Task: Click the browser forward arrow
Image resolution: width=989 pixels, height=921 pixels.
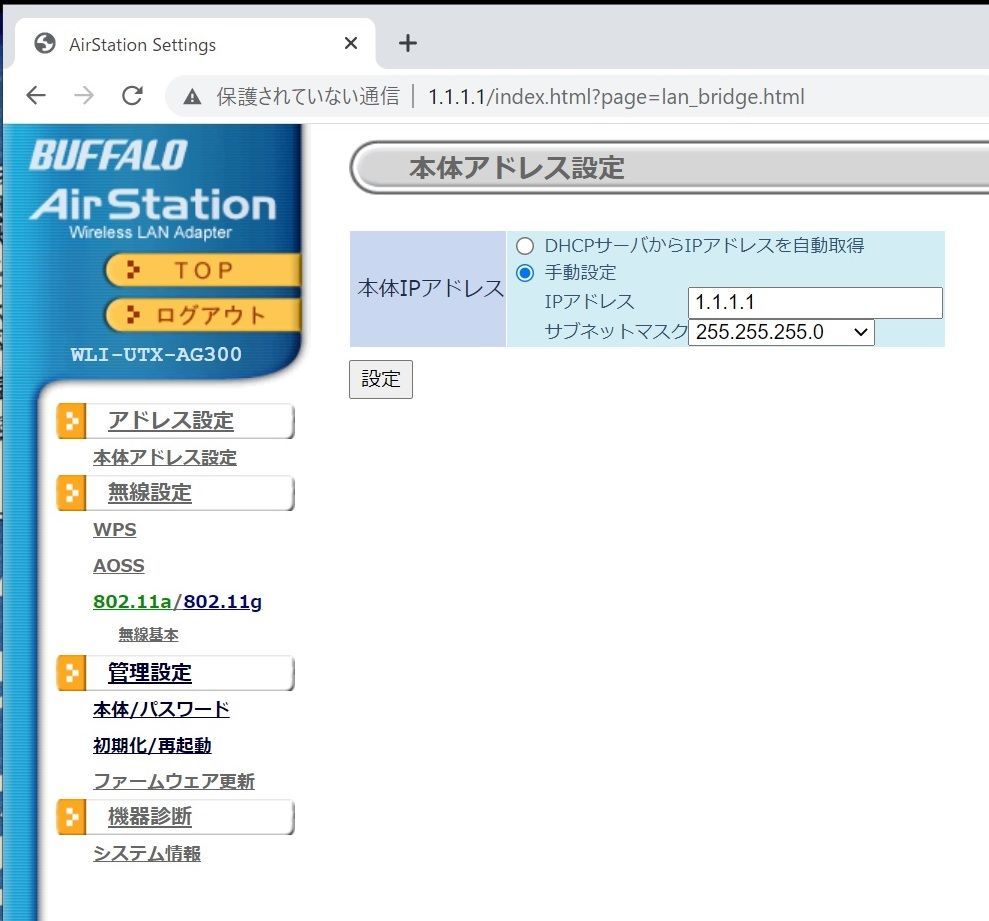Action: click(84, 96)
